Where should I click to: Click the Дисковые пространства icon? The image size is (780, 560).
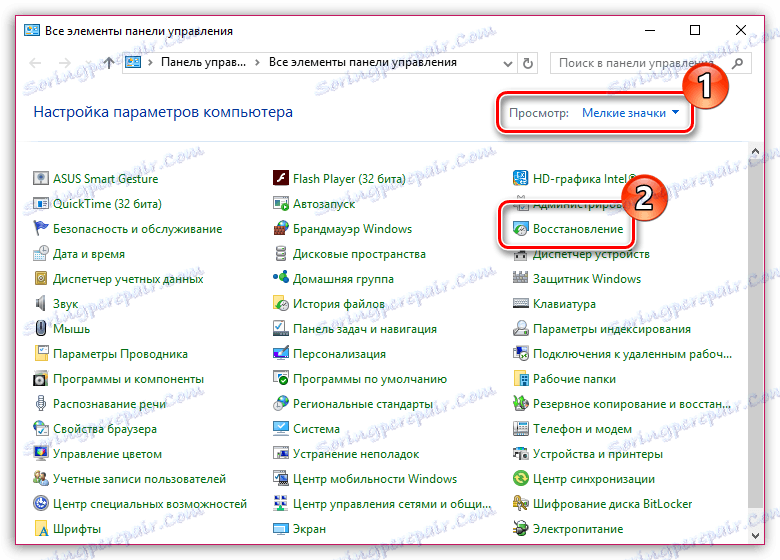(x=281, y=253)
